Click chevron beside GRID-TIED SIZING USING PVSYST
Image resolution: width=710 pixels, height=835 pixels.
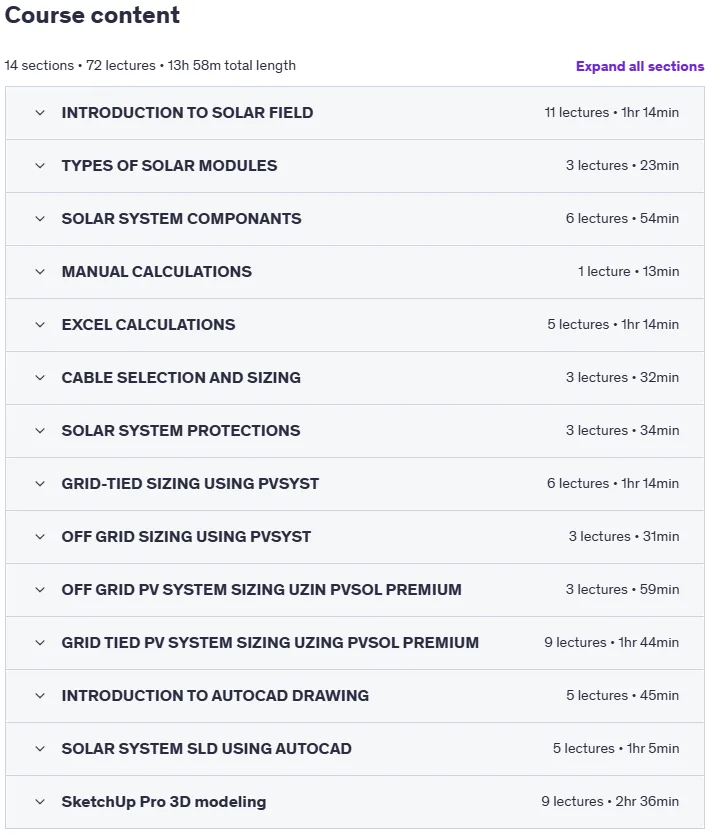point(40,484)
